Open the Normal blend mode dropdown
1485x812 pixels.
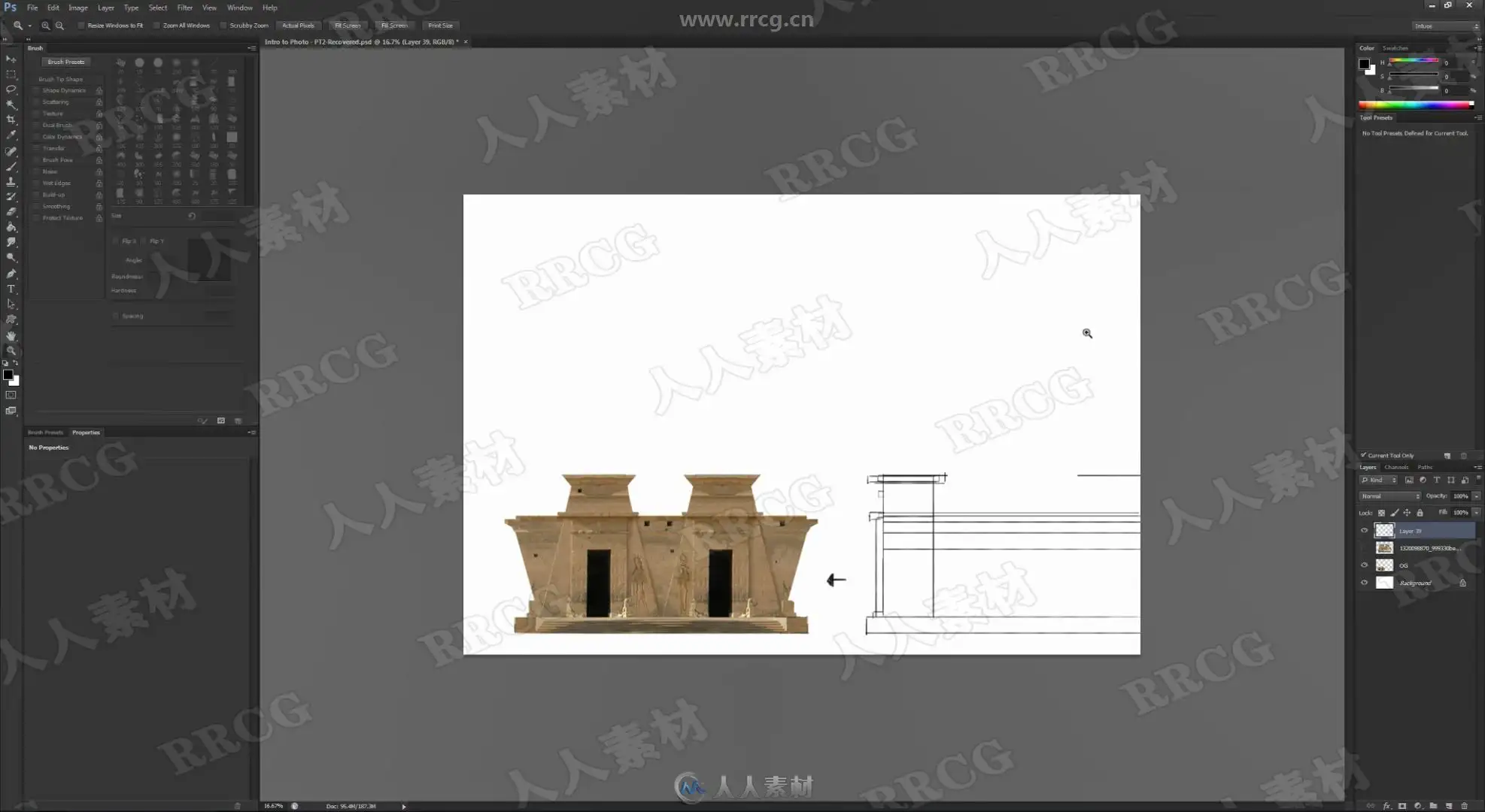click(1389, 496)
